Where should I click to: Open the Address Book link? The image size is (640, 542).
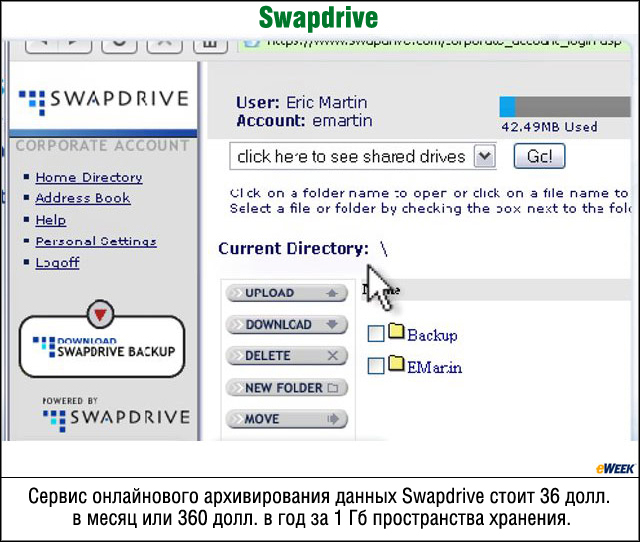pyautogui.click(x=83, y=198)
